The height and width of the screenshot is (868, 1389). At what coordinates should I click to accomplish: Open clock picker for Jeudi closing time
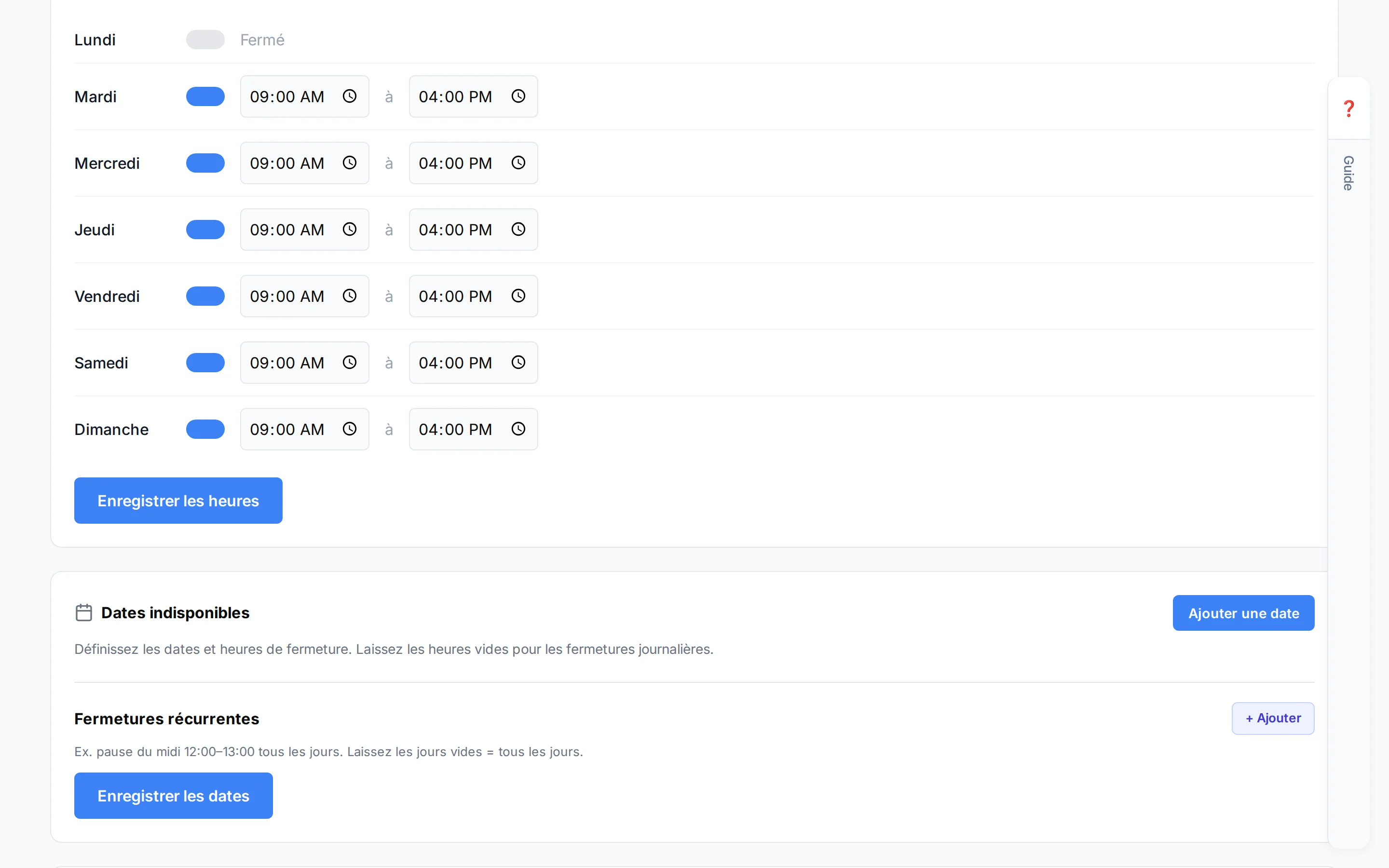[x=518, y=230]
